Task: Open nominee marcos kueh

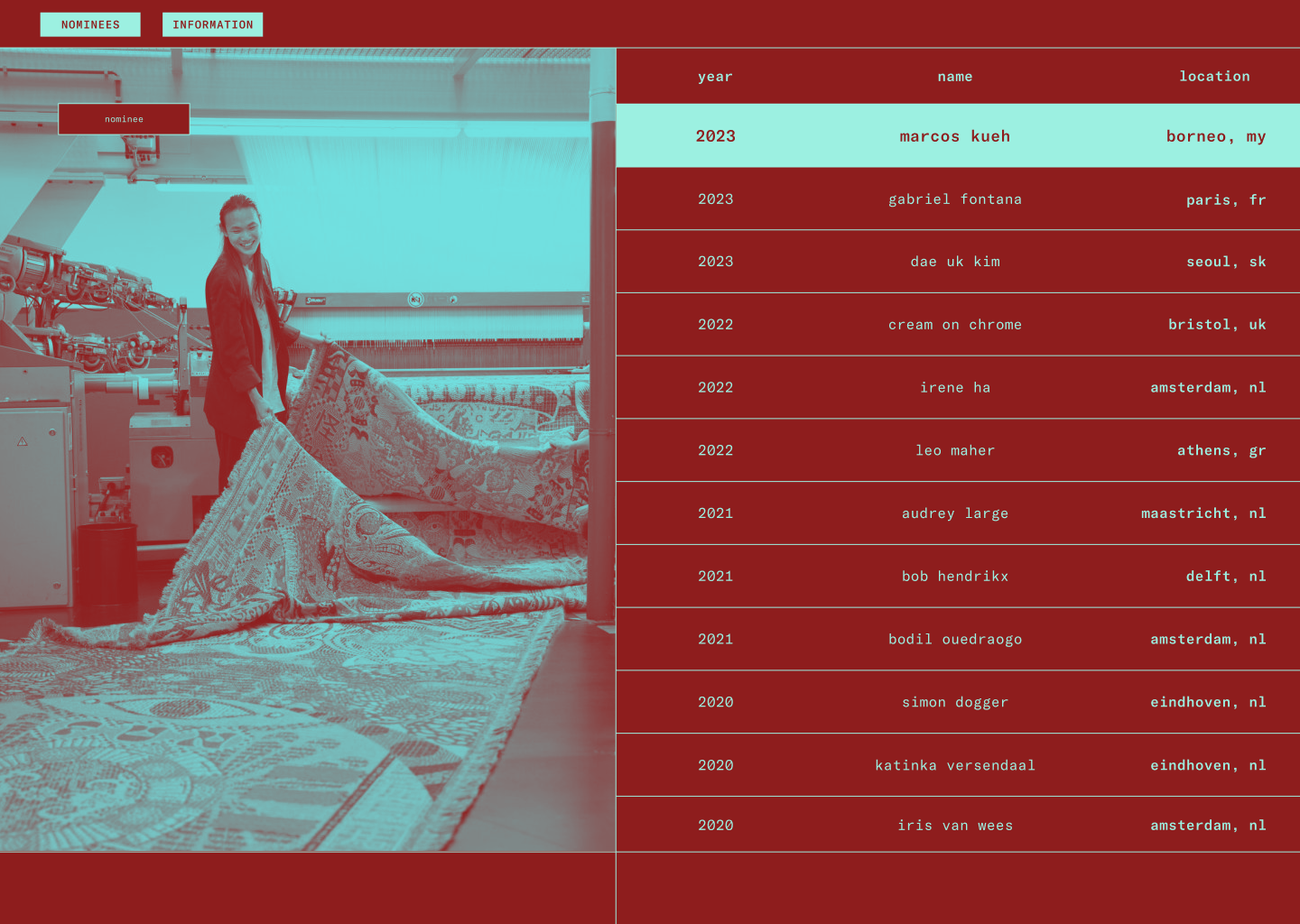Action: (958, 136)
